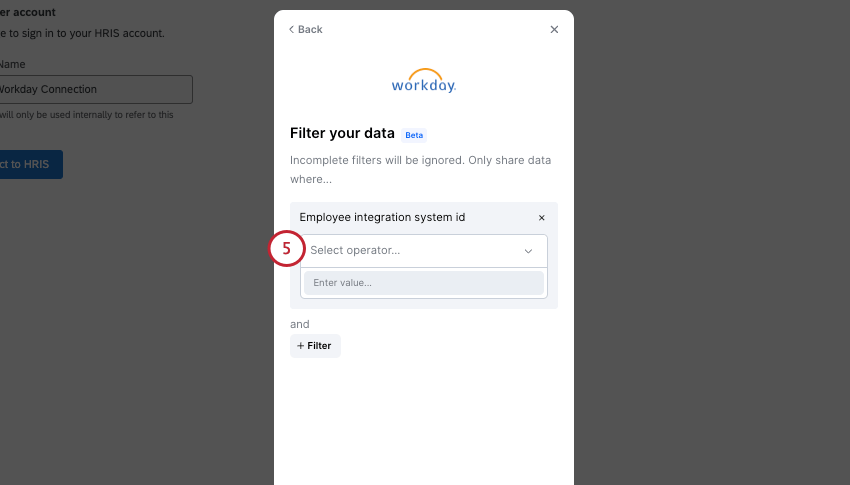
Task: Click the left chevron beside Back
Action: [x=292, y=29]
